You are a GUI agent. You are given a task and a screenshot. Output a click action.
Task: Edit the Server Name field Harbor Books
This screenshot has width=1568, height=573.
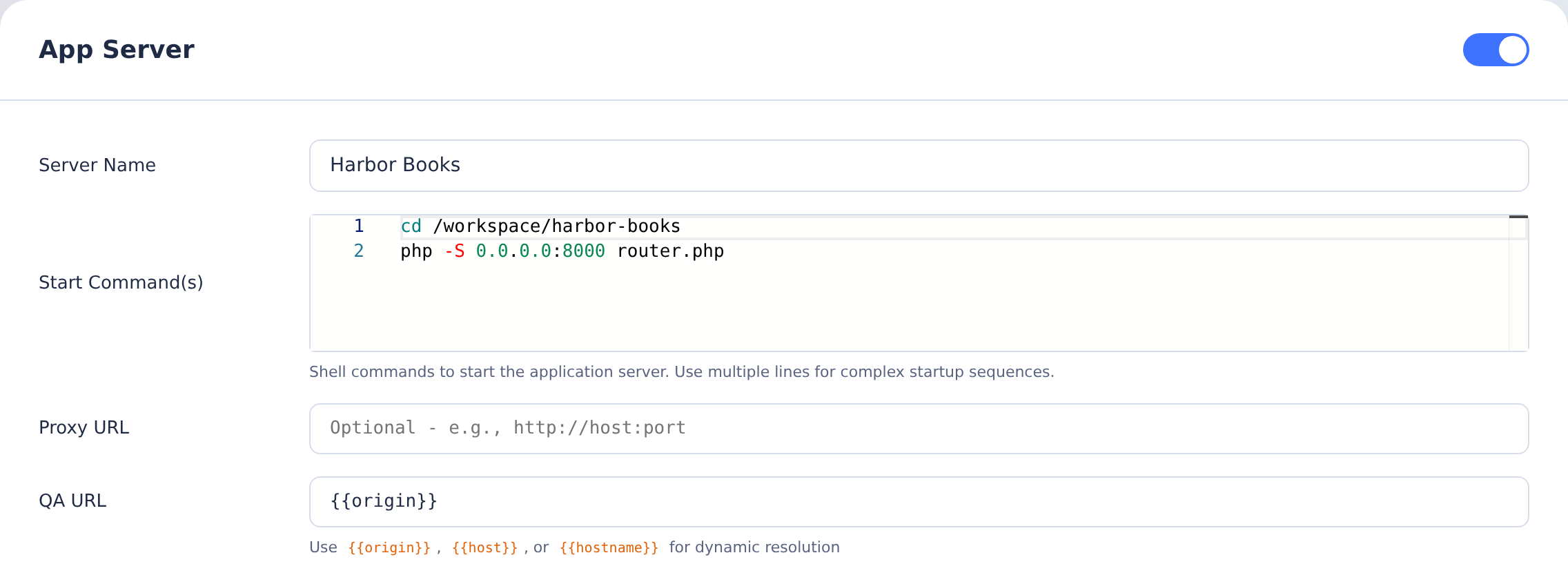[x=919, y=166]
